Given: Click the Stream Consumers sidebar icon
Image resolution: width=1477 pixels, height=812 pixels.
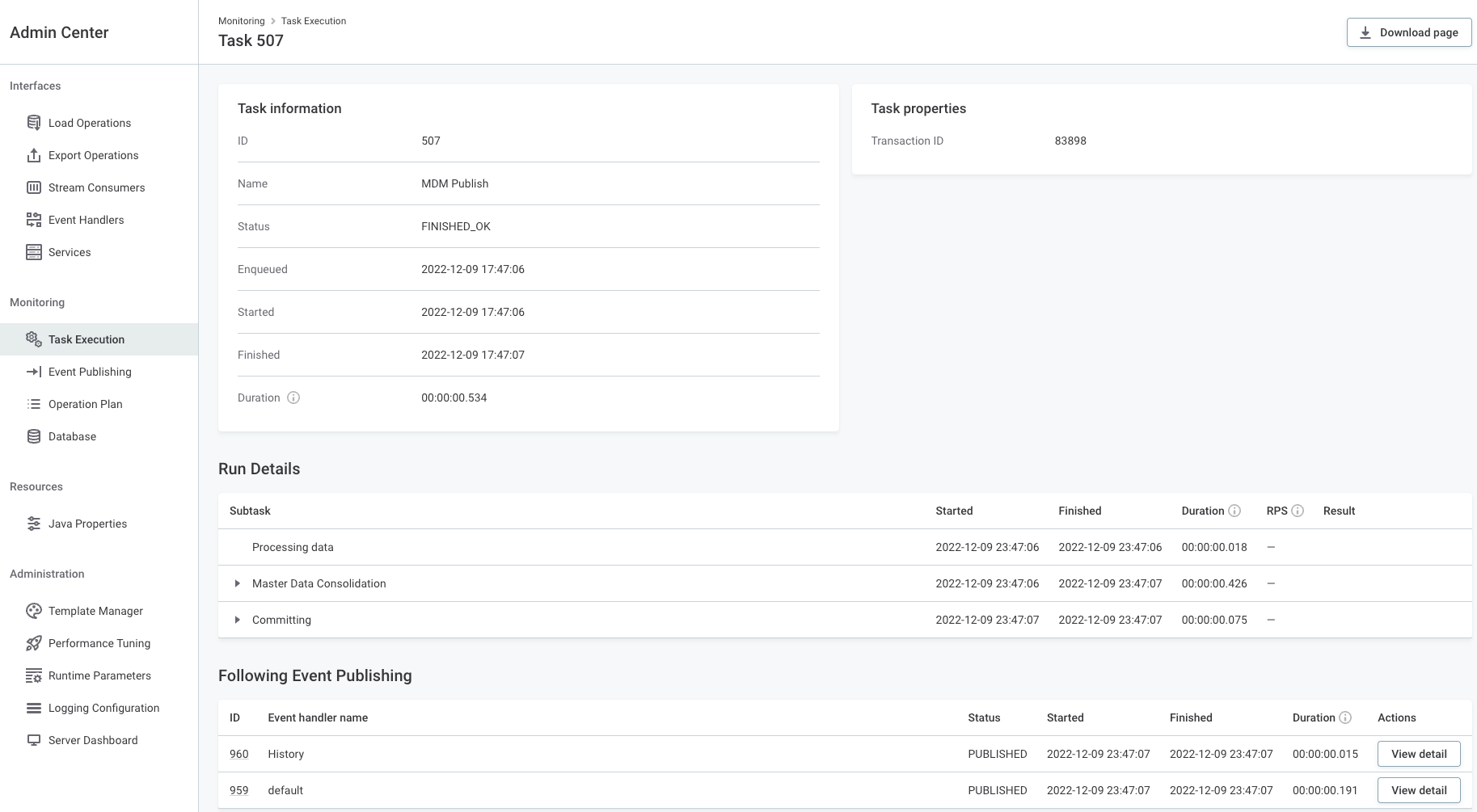Looking at the screenshot, I should click(33, 187).
